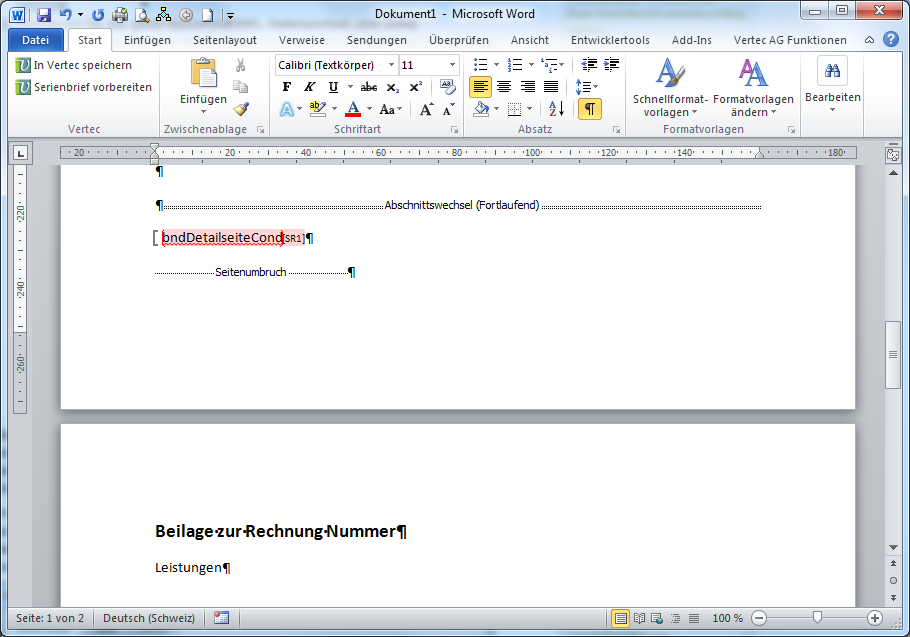
Task: Toggle italic formatting with the K button
Action: tap(310, 87)
